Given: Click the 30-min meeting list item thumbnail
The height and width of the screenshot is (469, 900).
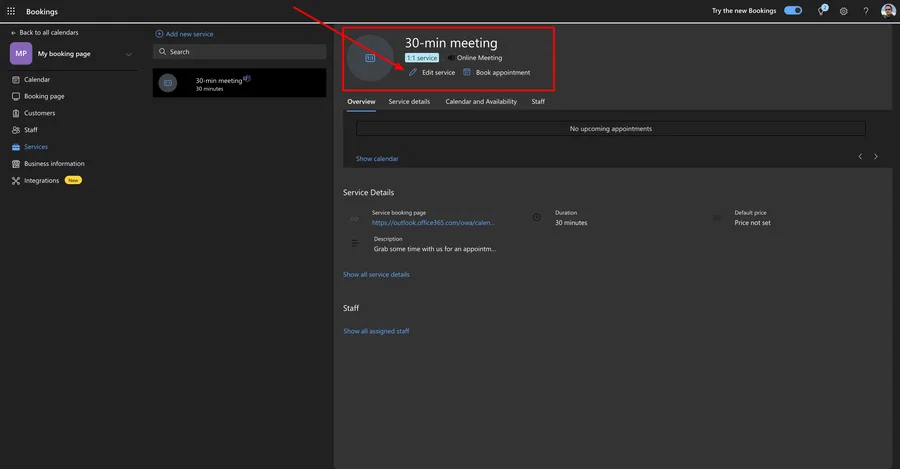Looking at the screenshot, I should coord(168,83).
